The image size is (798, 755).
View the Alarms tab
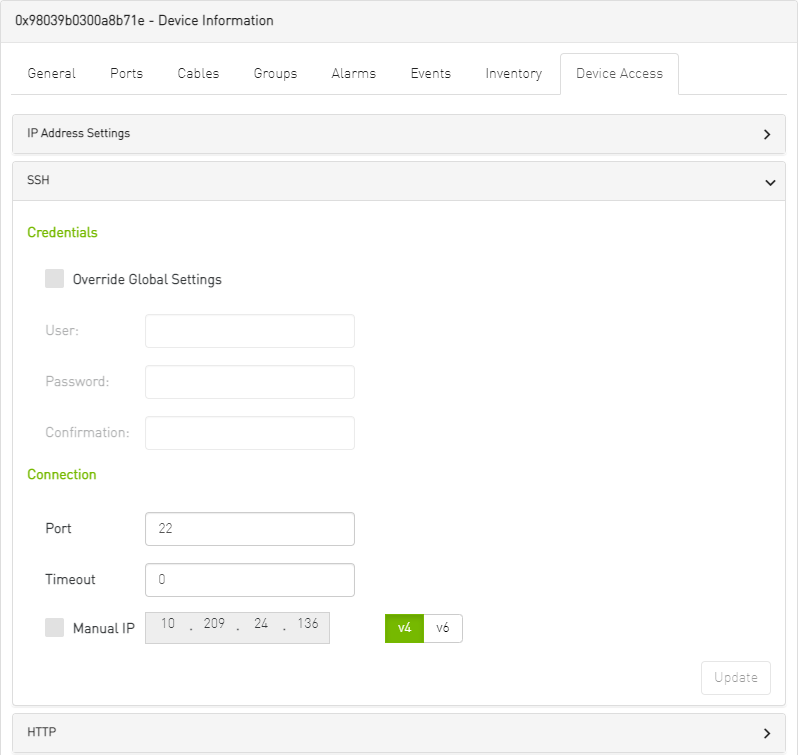[354, 74]
